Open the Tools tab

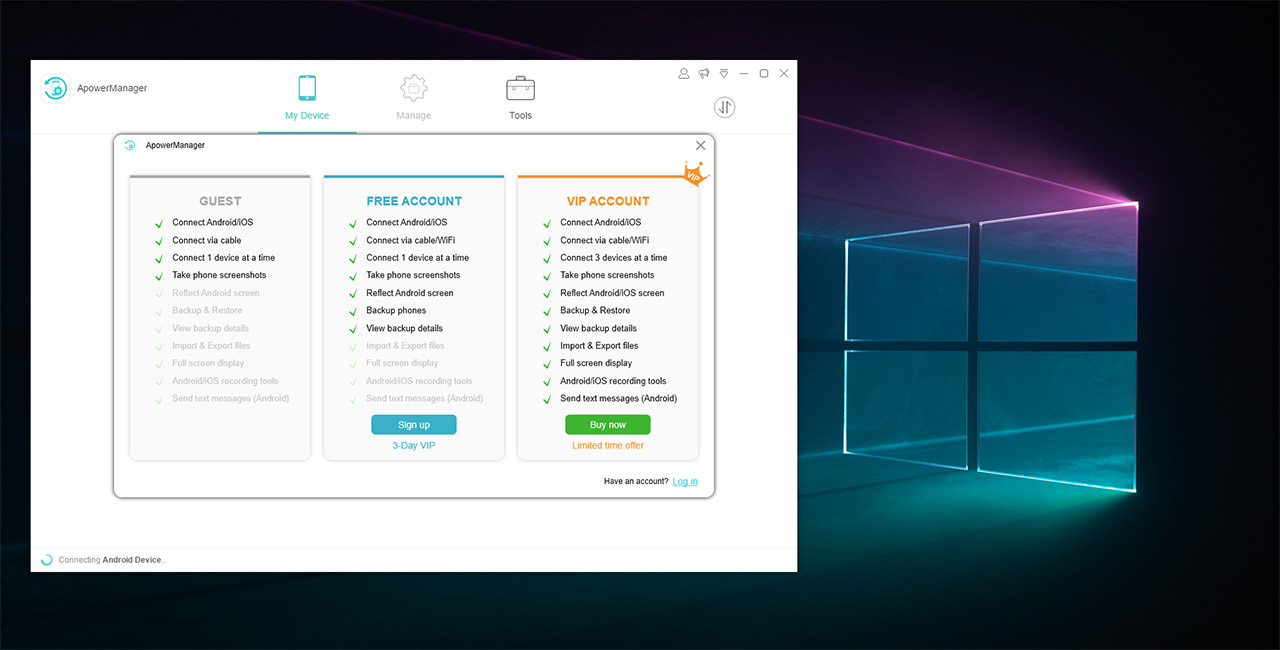(x=520, y=98)
